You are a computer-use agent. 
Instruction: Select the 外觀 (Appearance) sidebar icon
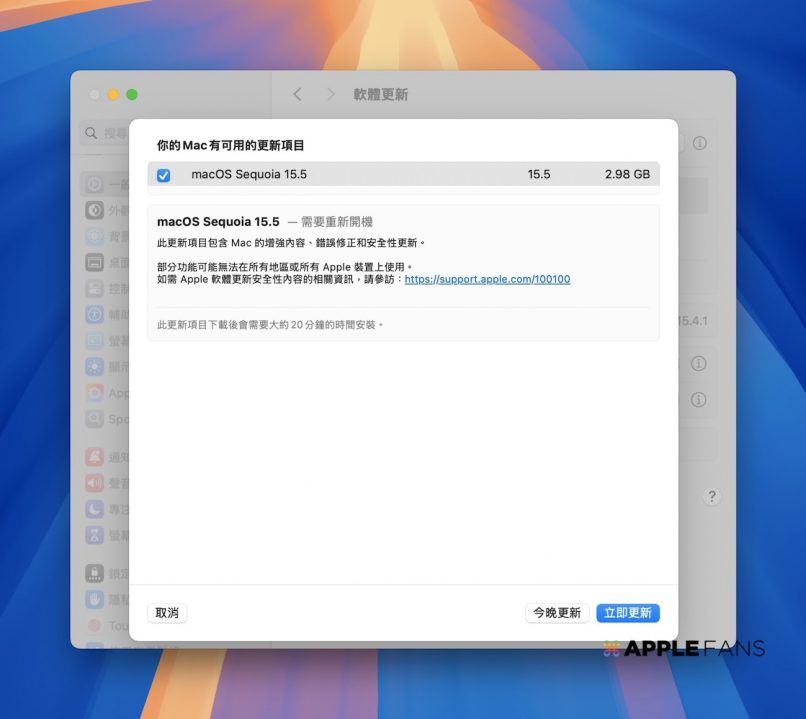pyautogui.click(x=94, y=210)
